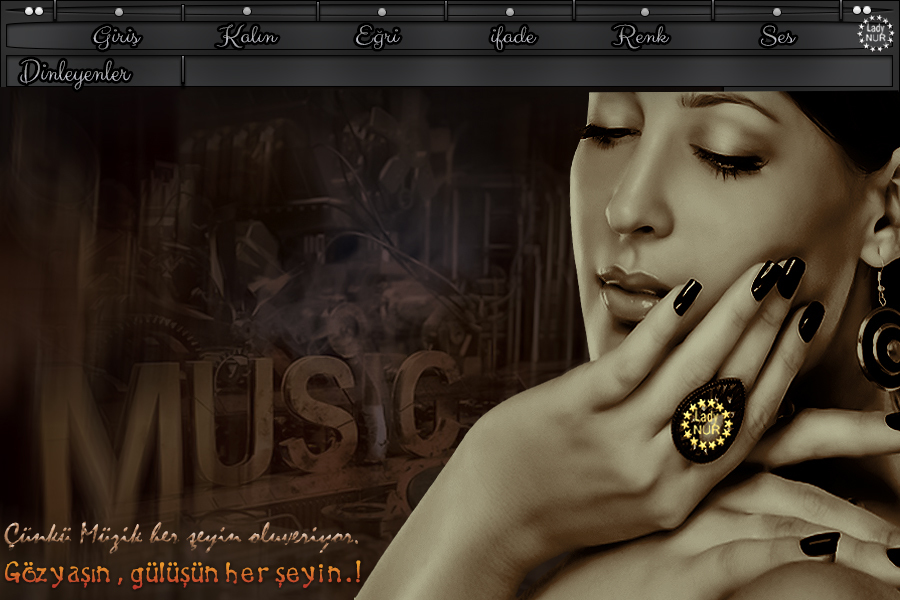The width and height of the screenshot is (900, 600).
Task: Open the ifade emoticon menu
Action: (512, 38)
